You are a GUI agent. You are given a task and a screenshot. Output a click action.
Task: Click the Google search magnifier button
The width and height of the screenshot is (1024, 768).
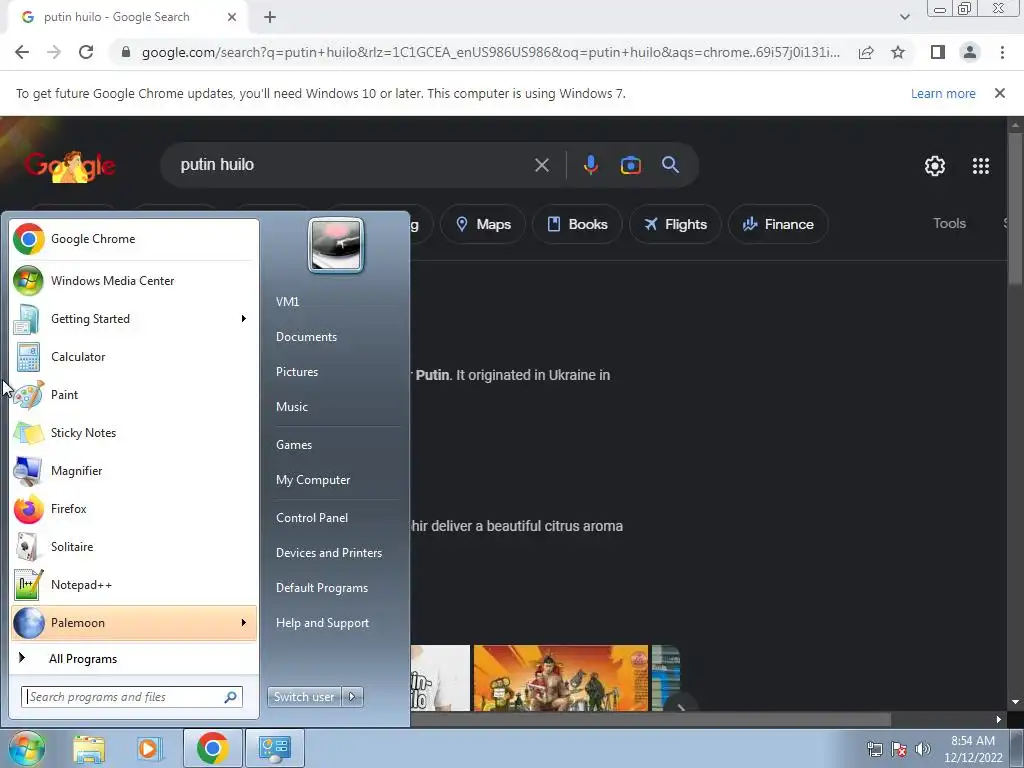point(670,165)
